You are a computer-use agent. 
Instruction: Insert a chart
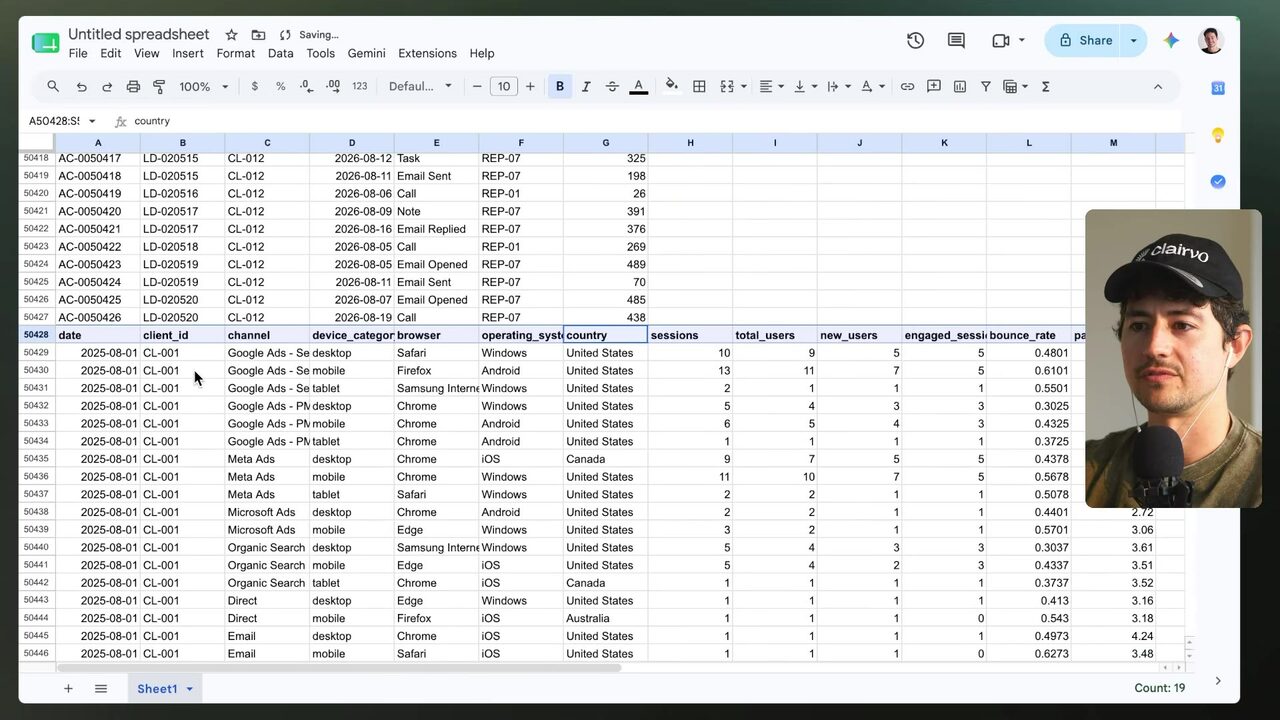[960, 87]
